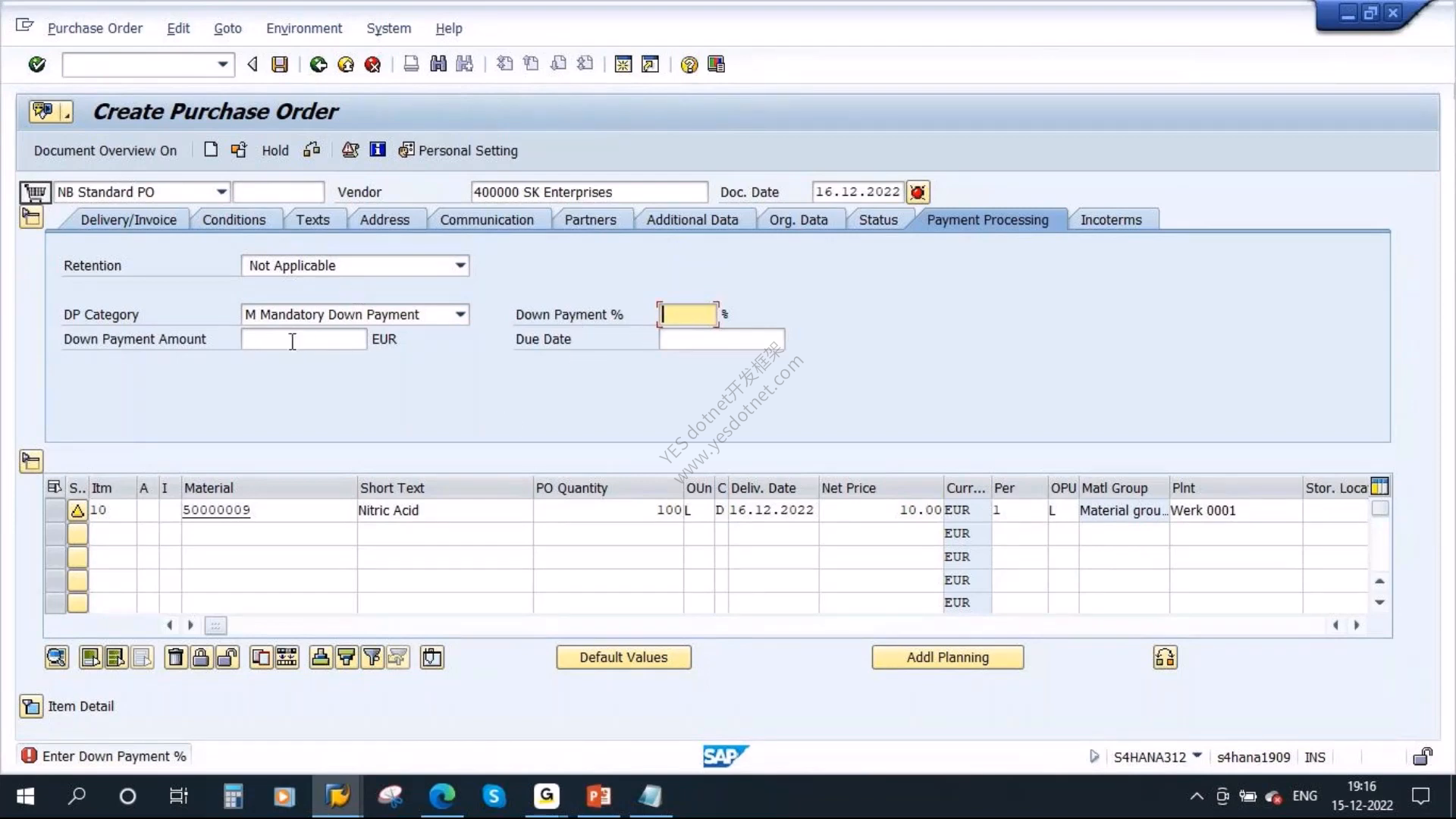Click the select-all icon left of S.. column header

click(x=54, y=487)
